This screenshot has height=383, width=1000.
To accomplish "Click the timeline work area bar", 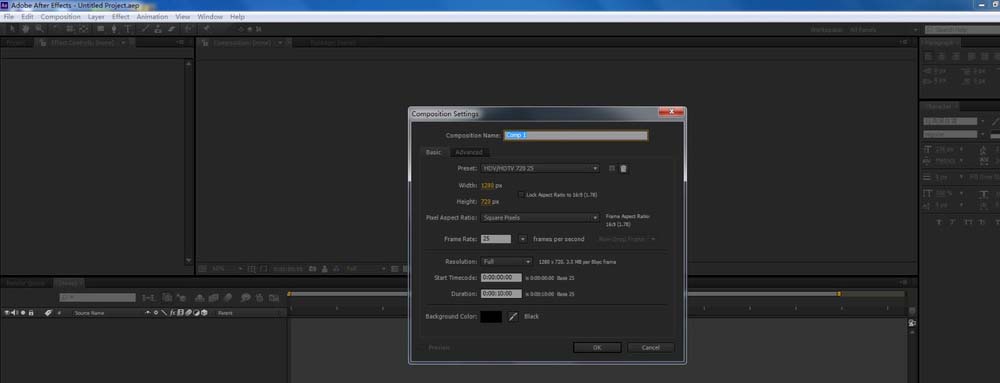I will (x=564, y=294).
